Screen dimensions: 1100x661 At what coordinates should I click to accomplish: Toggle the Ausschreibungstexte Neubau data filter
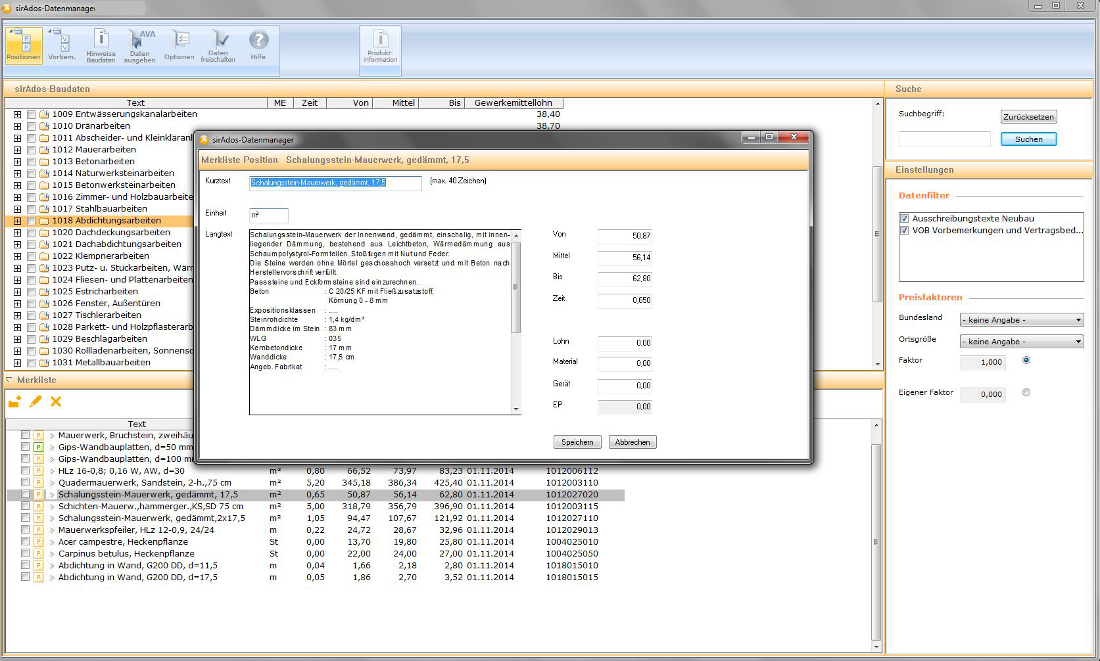pyautogui.click(x=905, y=218)
